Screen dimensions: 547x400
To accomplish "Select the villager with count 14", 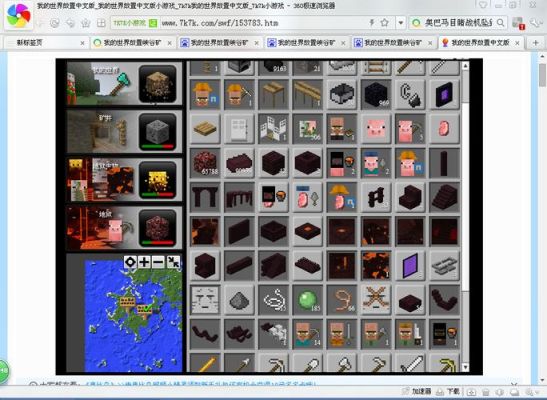I will 307,334.
